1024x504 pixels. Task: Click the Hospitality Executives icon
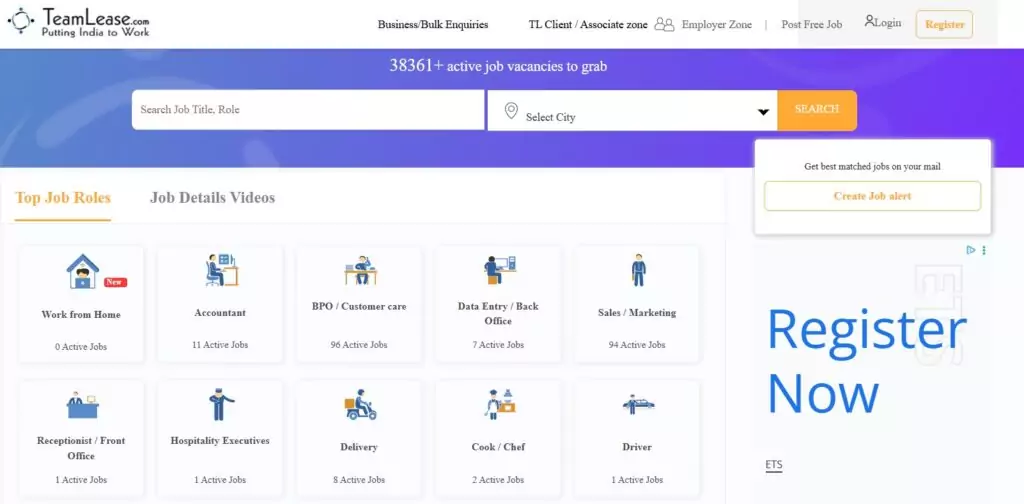(x=220, y=404)
